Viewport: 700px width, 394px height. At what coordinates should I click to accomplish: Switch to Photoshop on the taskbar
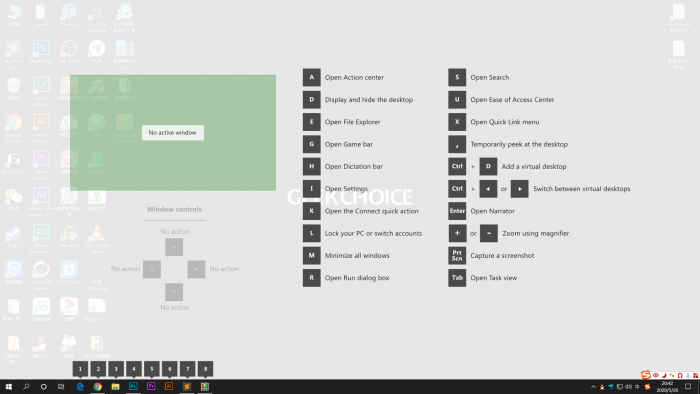(133, 386)
